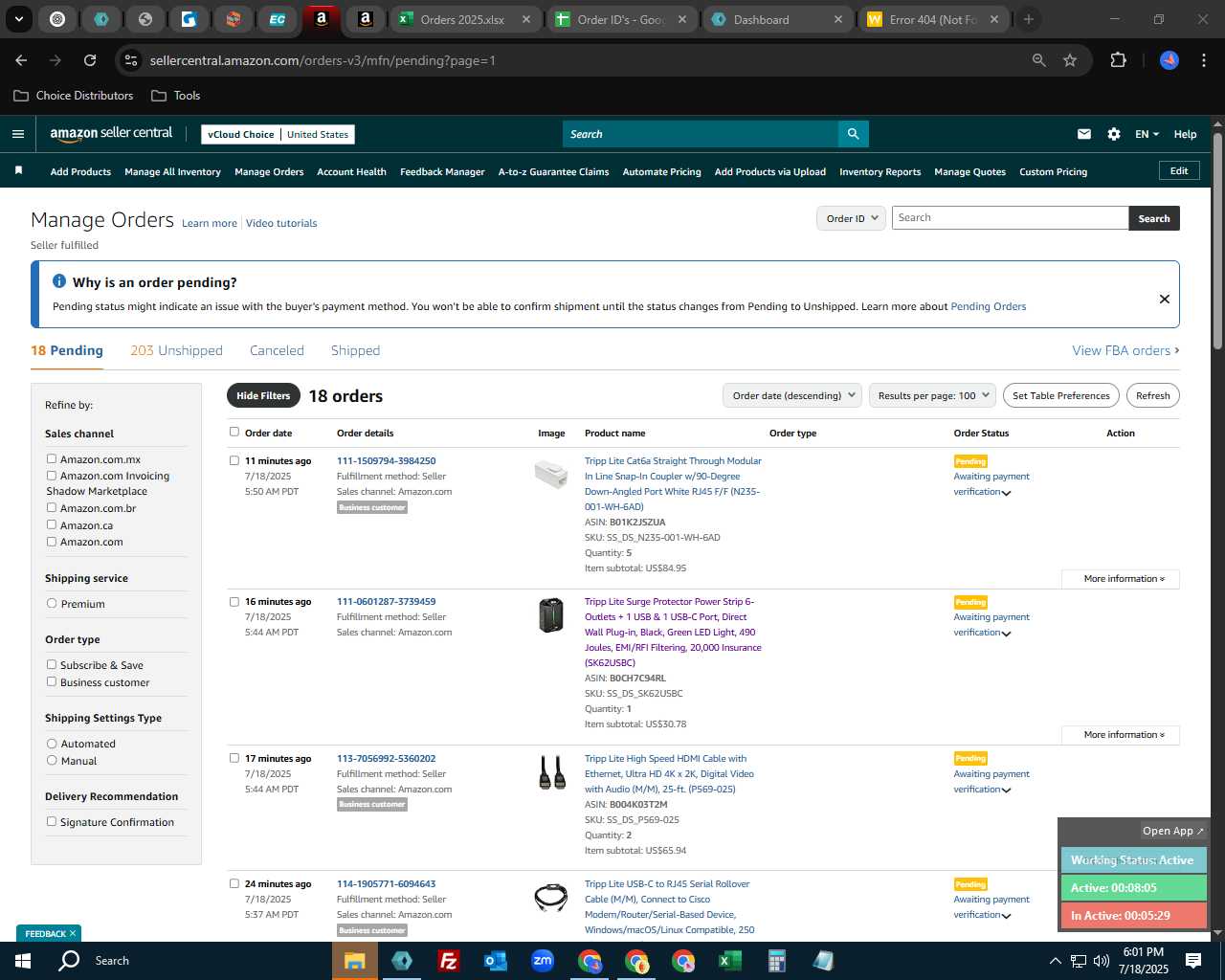Viewport: 1225px width, 980px height.
Task: Click the bookmark icon before Add Products
Action: pos(18,171)
